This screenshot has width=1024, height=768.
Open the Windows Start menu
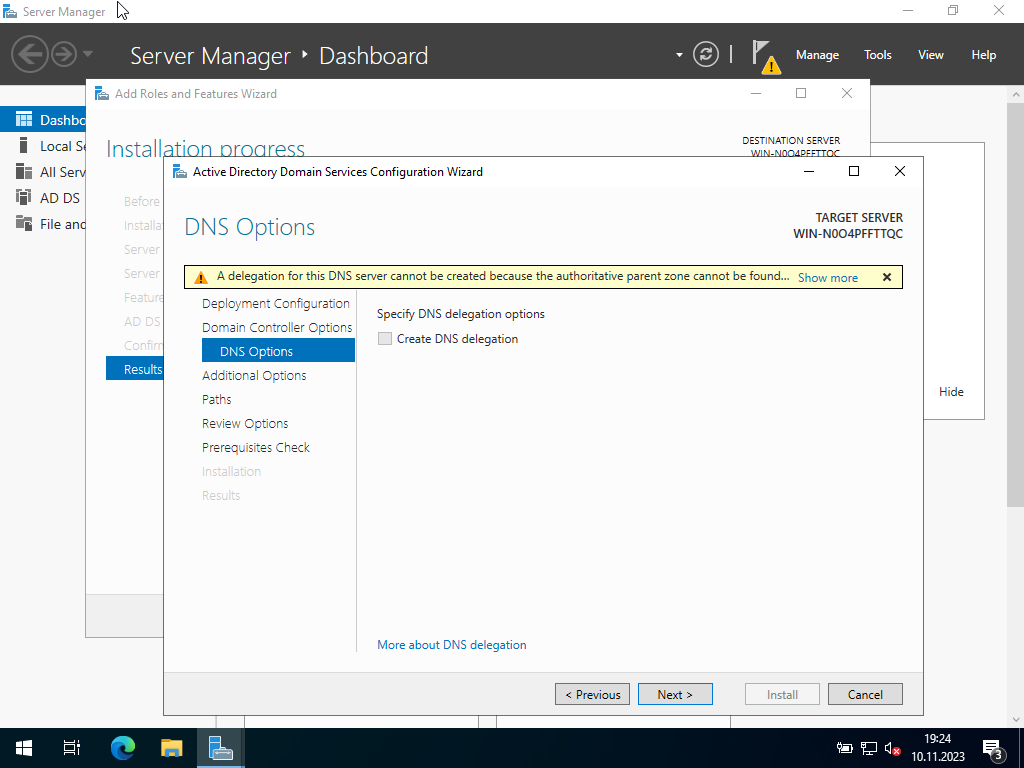click(24, 748)
